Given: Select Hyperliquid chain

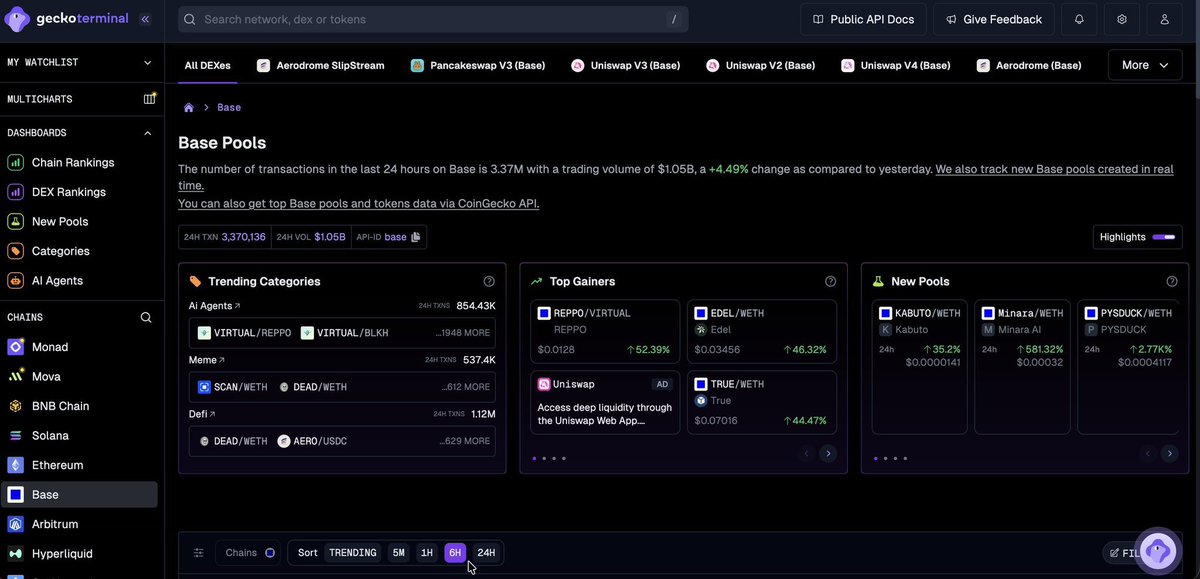Looking at the screenshot, I should tap(81, 553).
